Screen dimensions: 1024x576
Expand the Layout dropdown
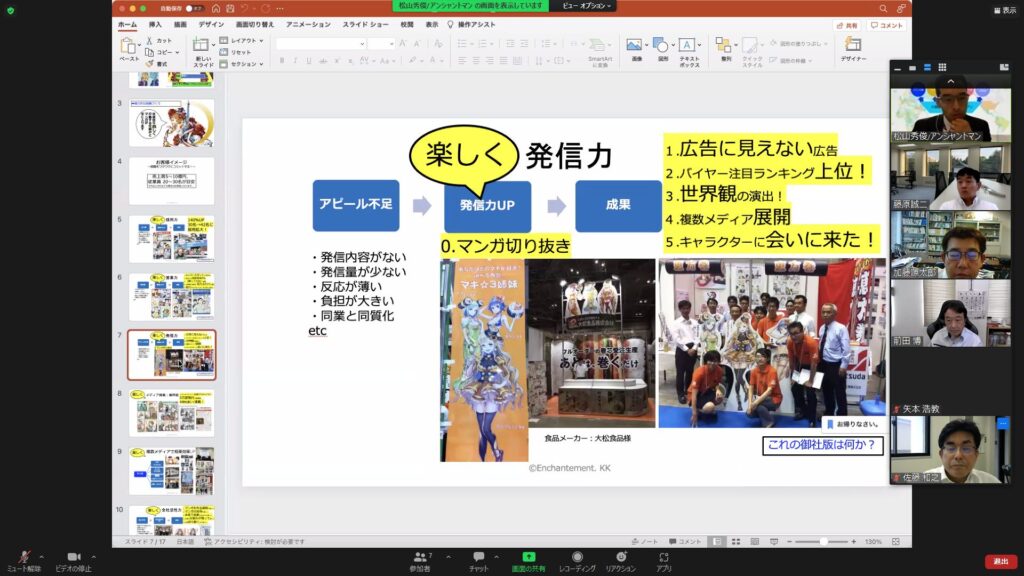pyautogui.click(x=242, y=40)
